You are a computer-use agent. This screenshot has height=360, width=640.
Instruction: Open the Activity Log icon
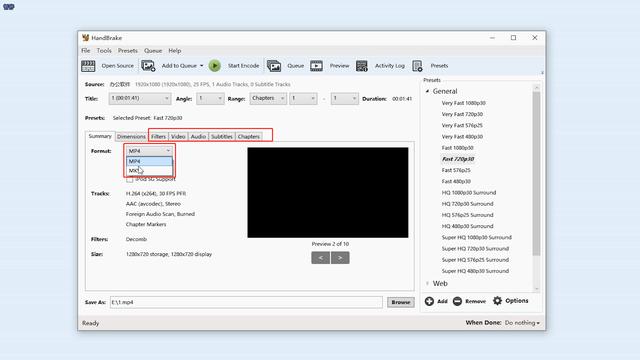point(362,66)
